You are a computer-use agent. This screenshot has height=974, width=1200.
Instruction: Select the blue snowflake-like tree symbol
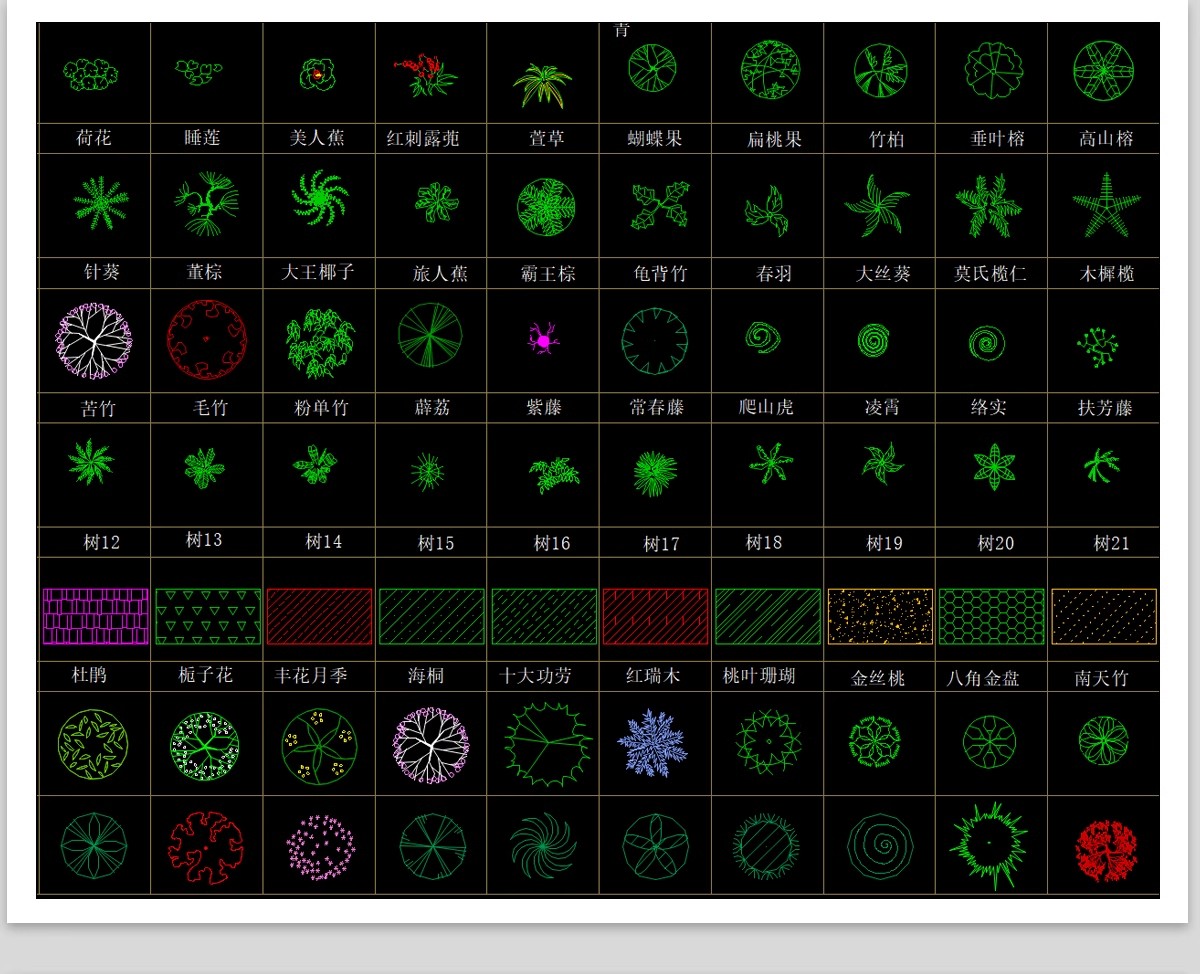click(x=652, y=743)
